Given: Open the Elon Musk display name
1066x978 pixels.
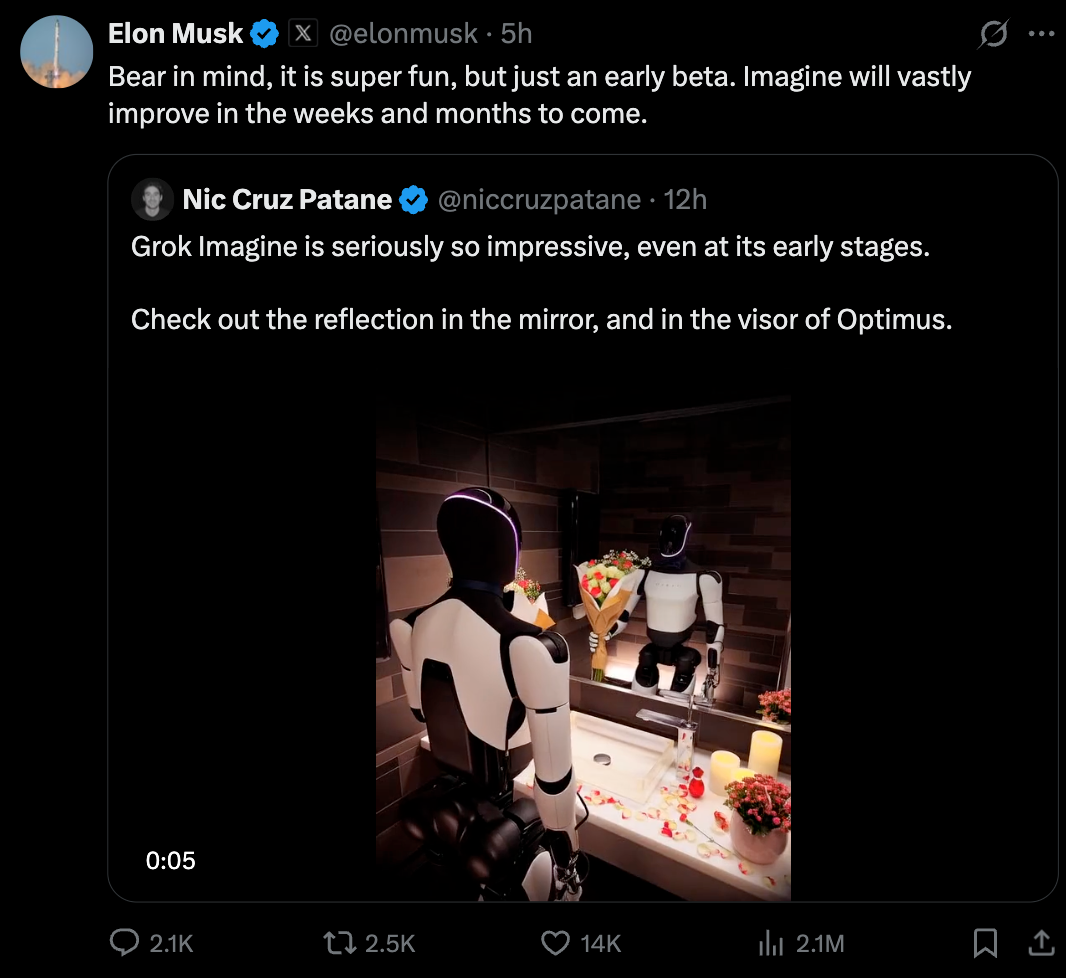Looking at the screenshot, I should pyautogui.click(x=175, y=34).
